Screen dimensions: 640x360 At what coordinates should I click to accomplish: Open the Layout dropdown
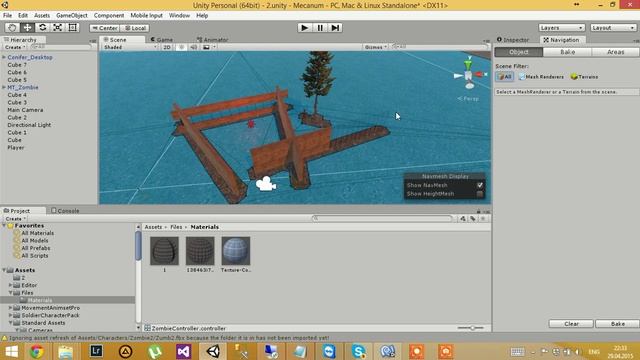613,28
